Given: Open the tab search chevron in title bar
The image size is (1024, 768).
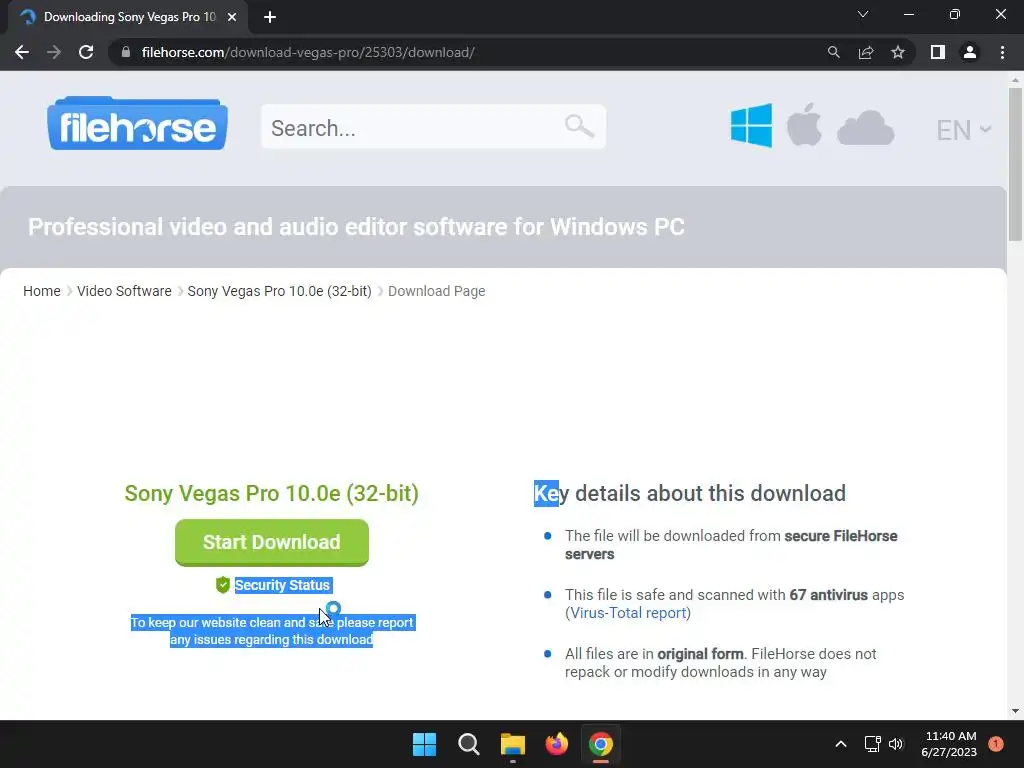Looking at the screenshot, I should click(x=863, y=14).
